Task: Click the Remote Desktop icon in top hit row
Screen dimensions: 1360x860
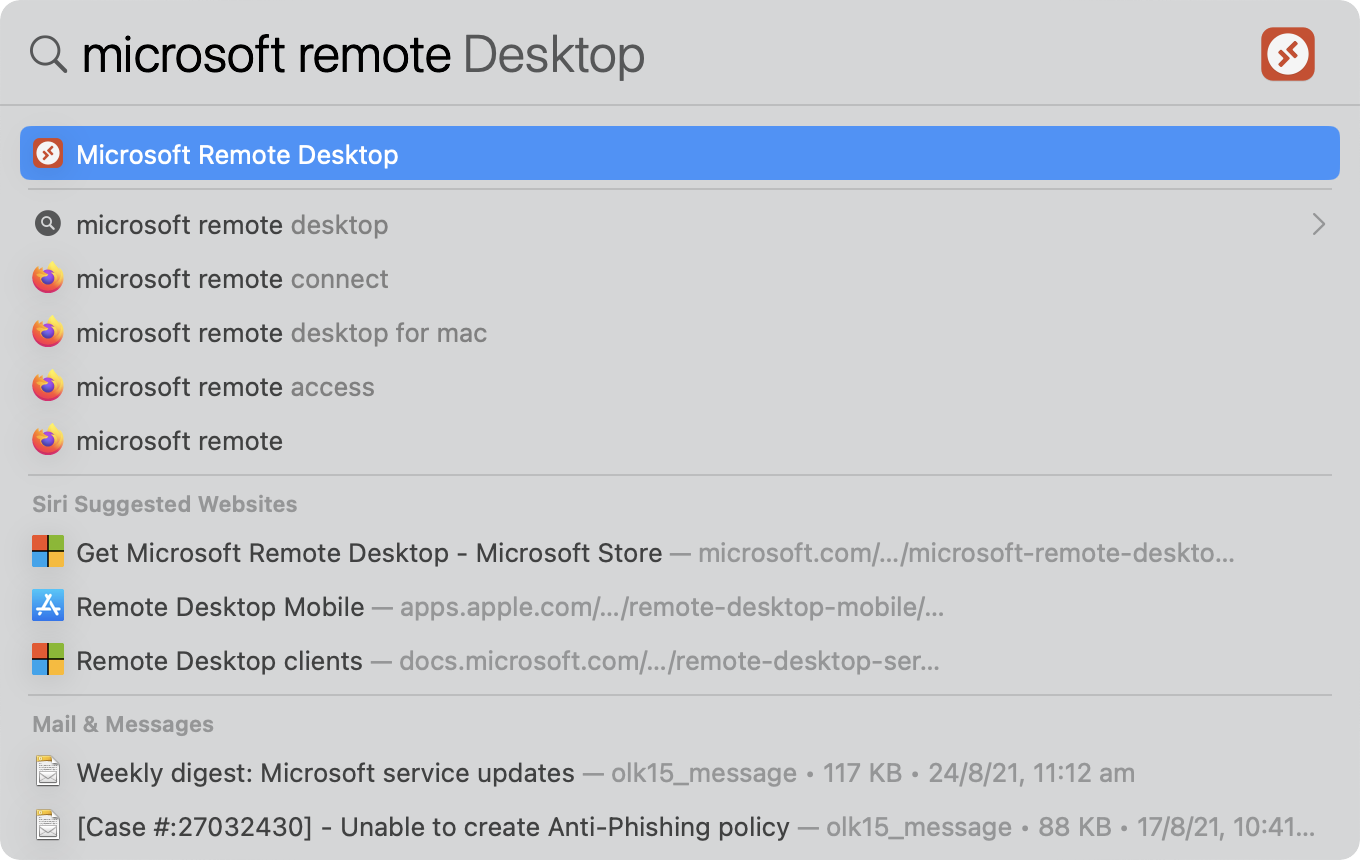Action: 48,154
